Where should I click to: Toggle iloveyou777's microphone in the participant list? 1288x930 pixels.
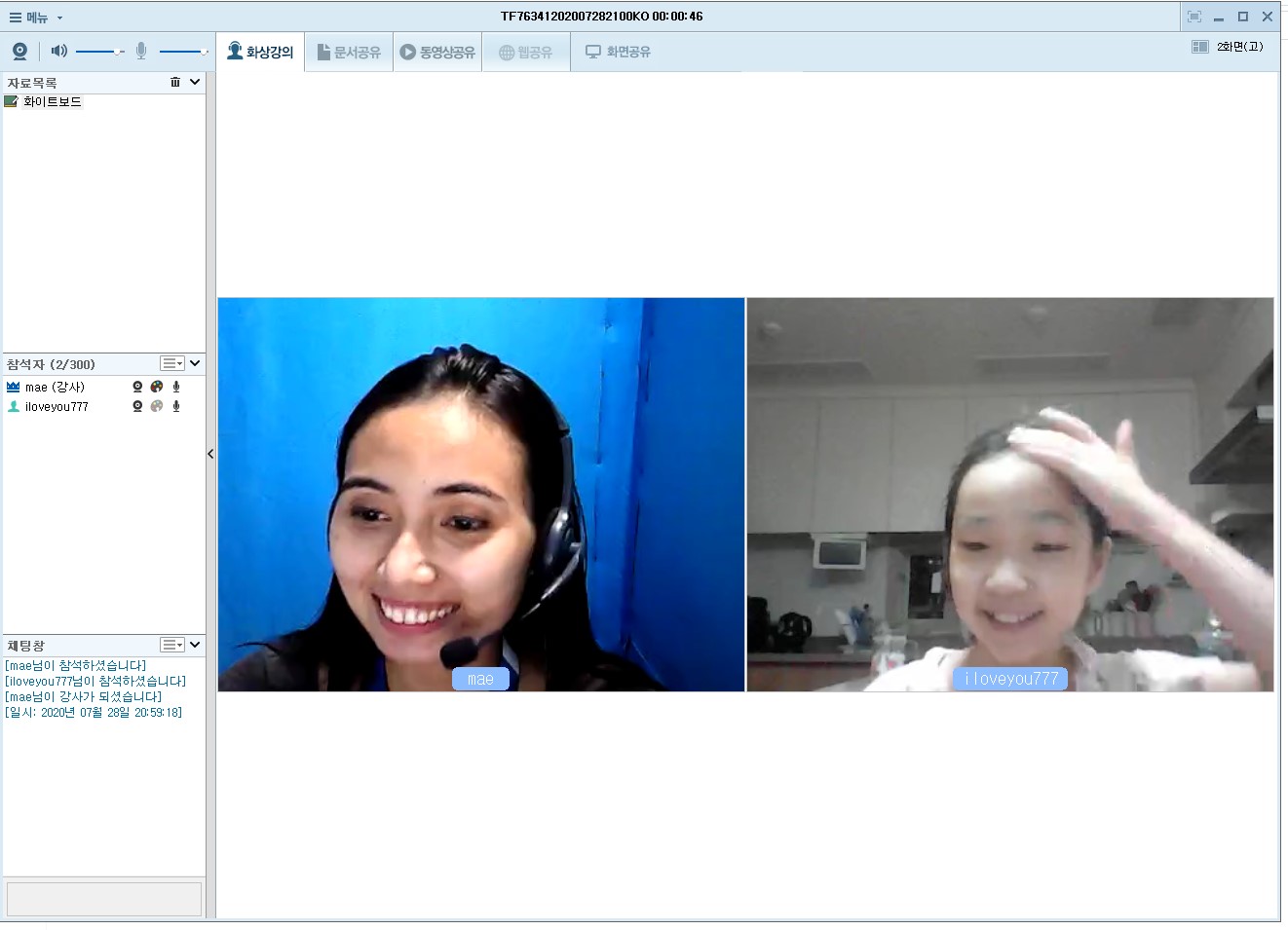pos(176,406)
